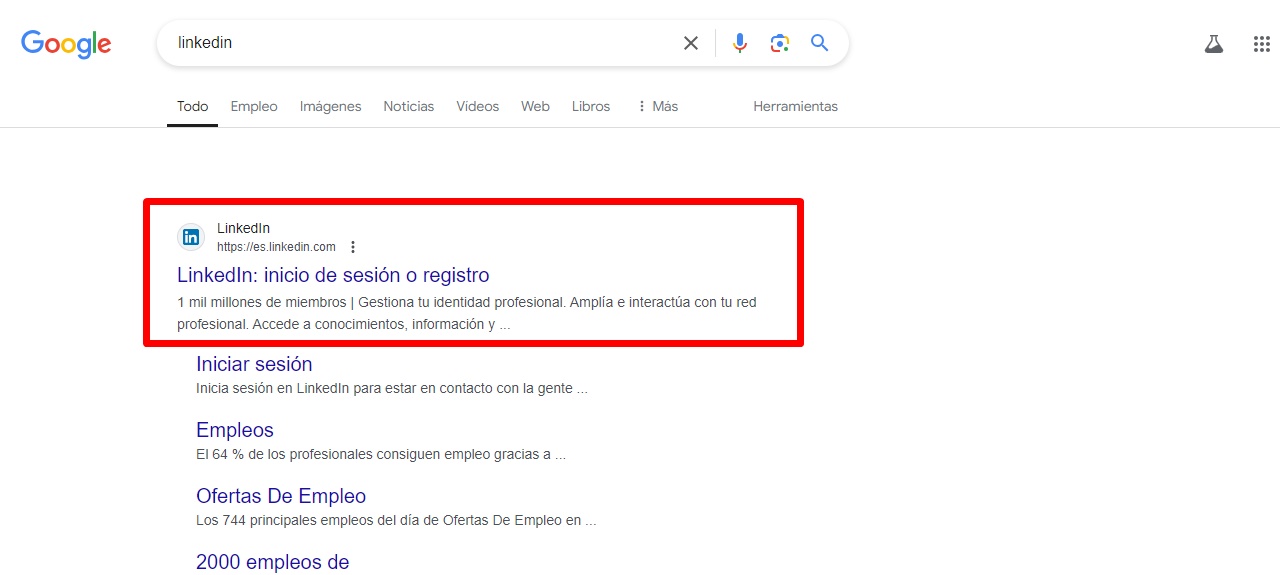
Task: Expand the Más dropdown menu
Action: pyautogui.click(x=657, y=106)
